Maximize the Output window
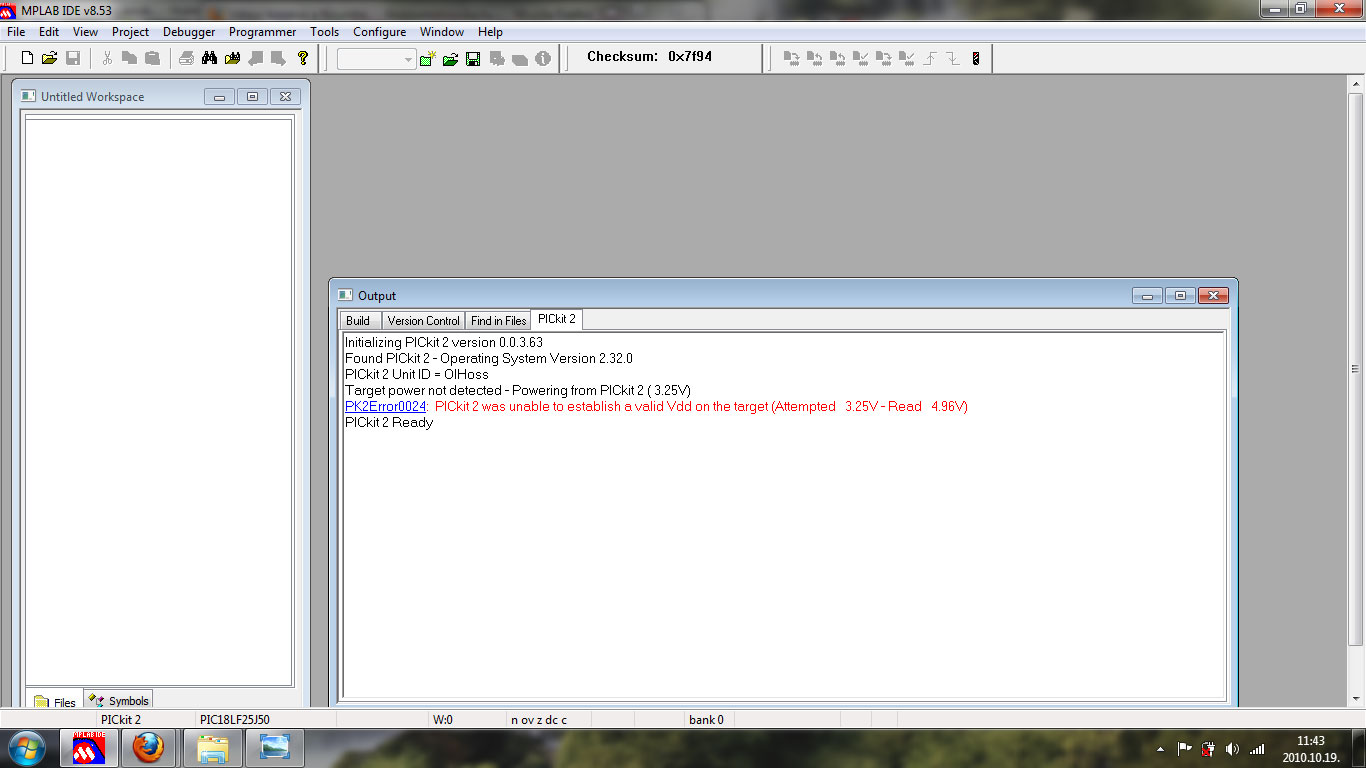 click(x=1180, y=295)
